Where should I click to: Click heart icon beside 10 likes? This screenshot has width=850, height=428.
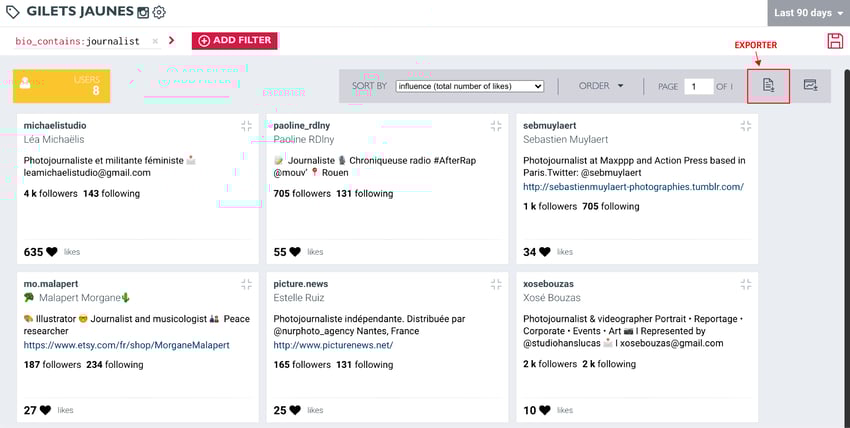coord(545,410)
